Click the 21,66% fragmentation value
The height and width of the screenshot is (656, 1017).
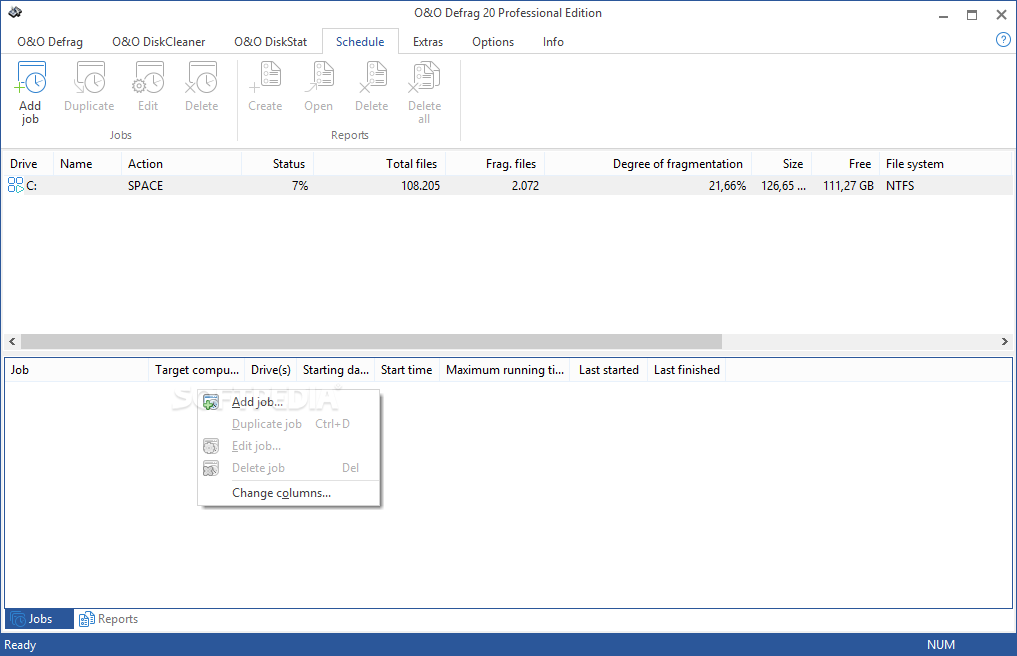[x=727, y=186]
